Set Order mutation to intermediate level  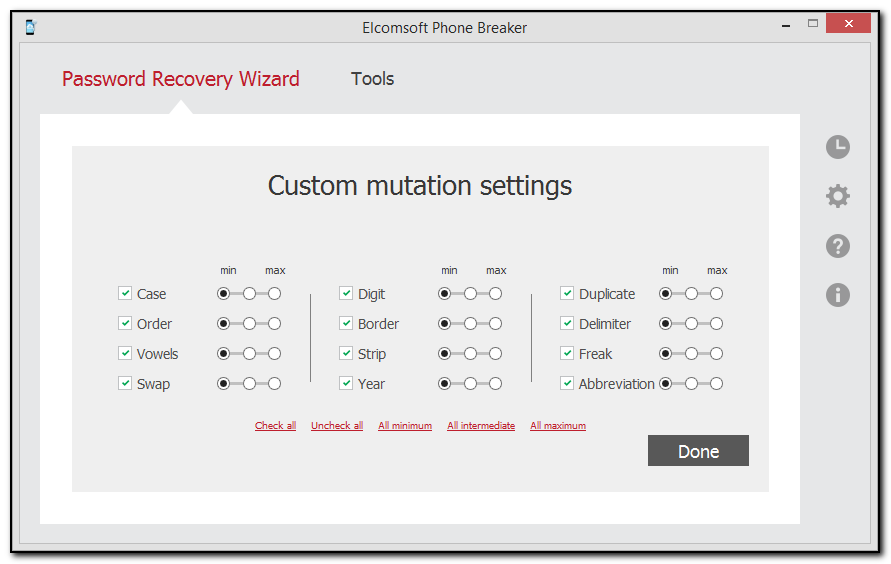coord(249,324)
